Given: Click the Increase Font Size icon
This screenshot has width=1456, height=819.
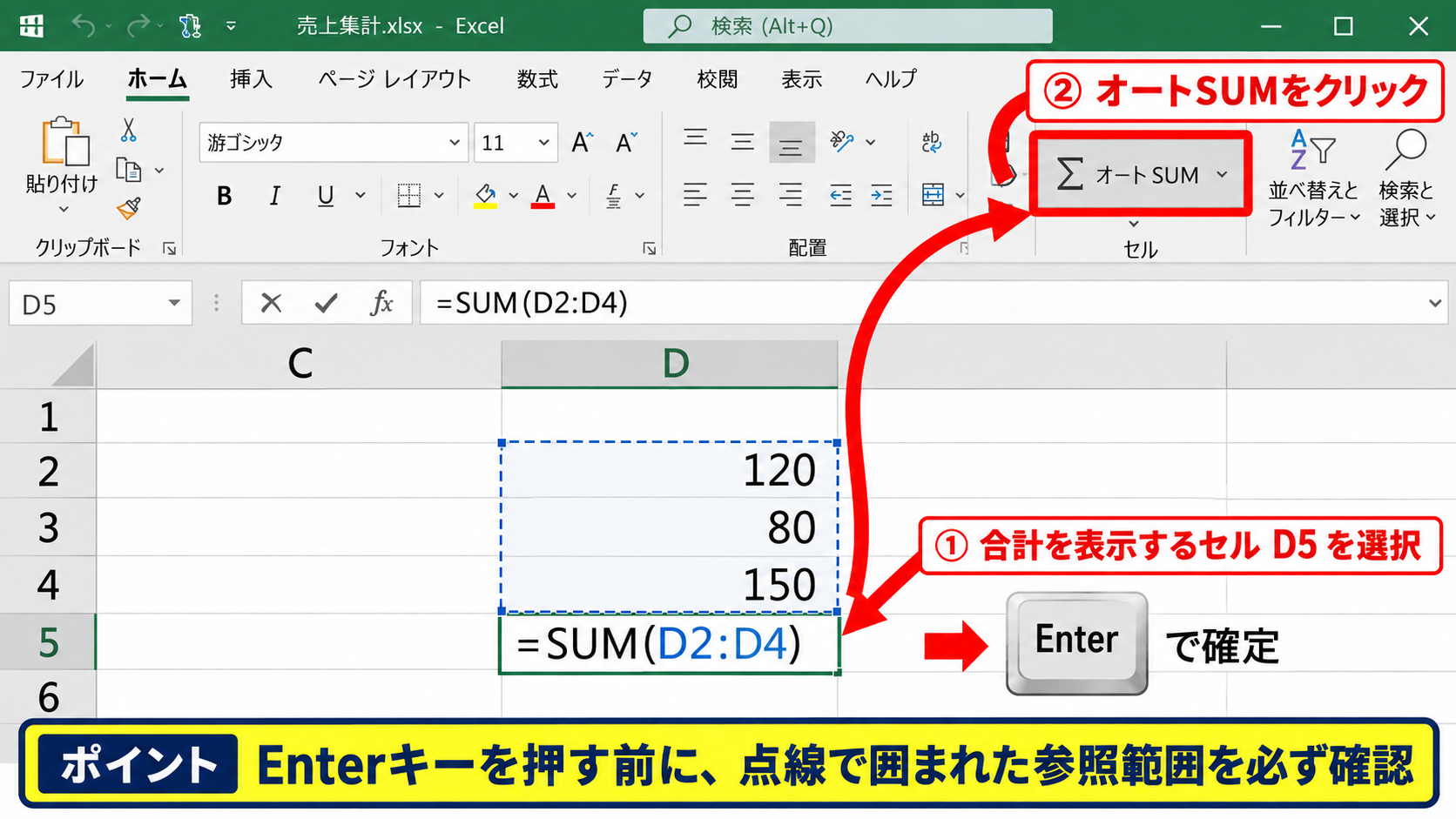Looking at the screenshot, I should click(583, 142).
